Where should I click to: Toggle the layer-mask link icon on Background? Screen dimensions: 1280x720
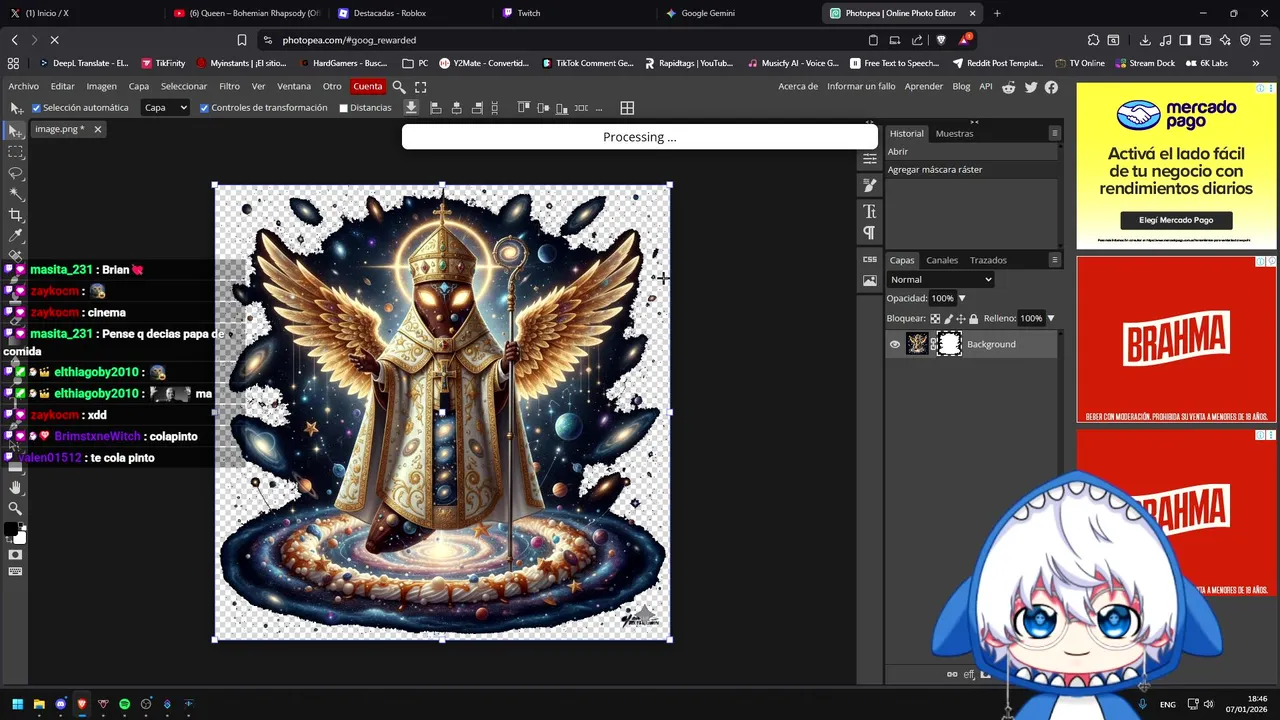(x=933, y=344)
